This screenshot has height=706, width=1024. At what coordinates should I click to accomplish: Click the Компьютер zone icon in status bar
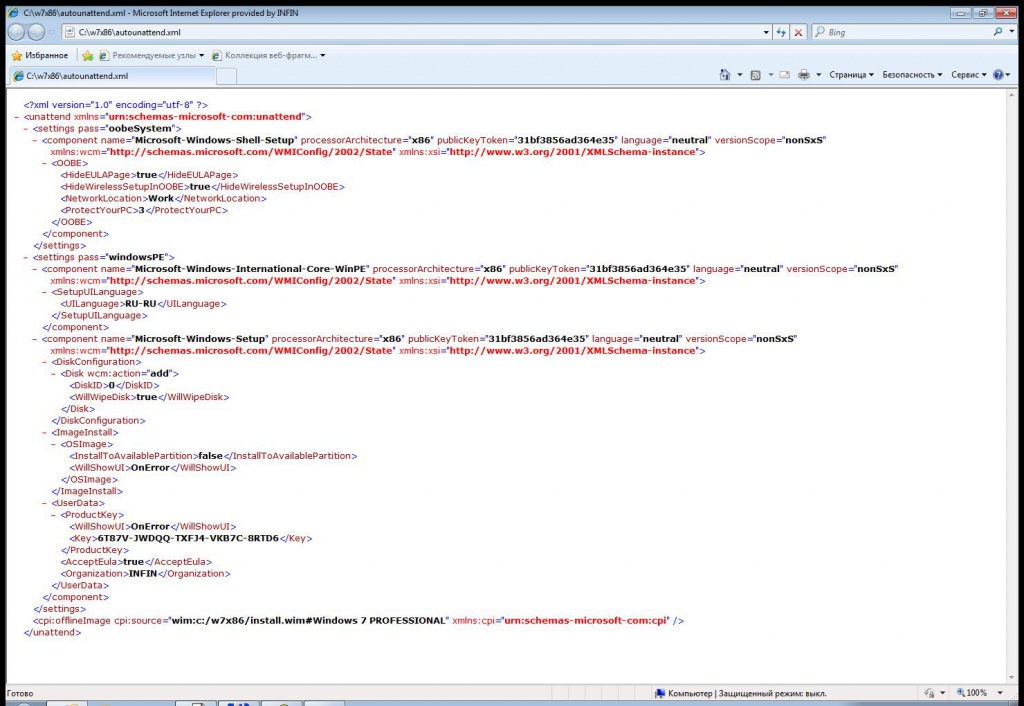coord(660,693)
